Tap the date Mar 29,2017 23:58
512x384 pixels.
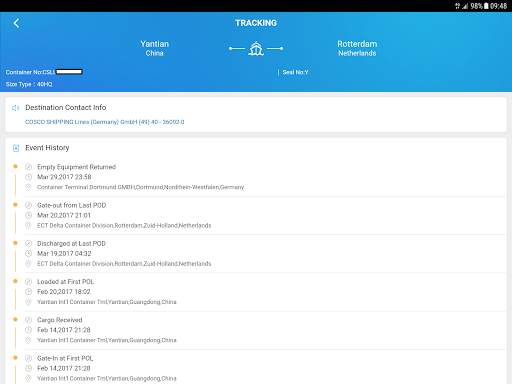pyautogui.click(x=64, y=177)
